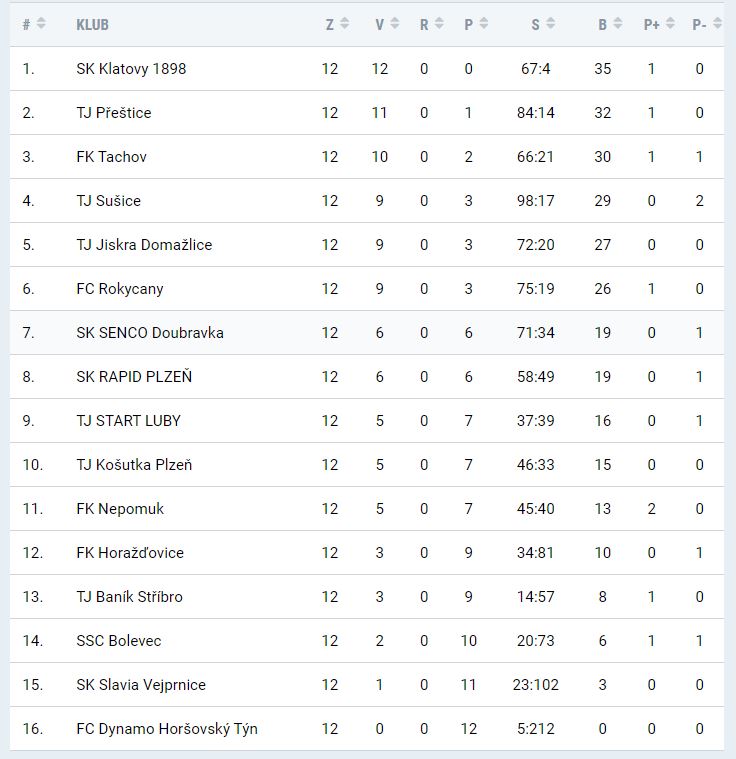Viewport: 736px width, 759px height.
Task: Open FC Dynamo Horšovský Týn link
Action: (167, 729)
